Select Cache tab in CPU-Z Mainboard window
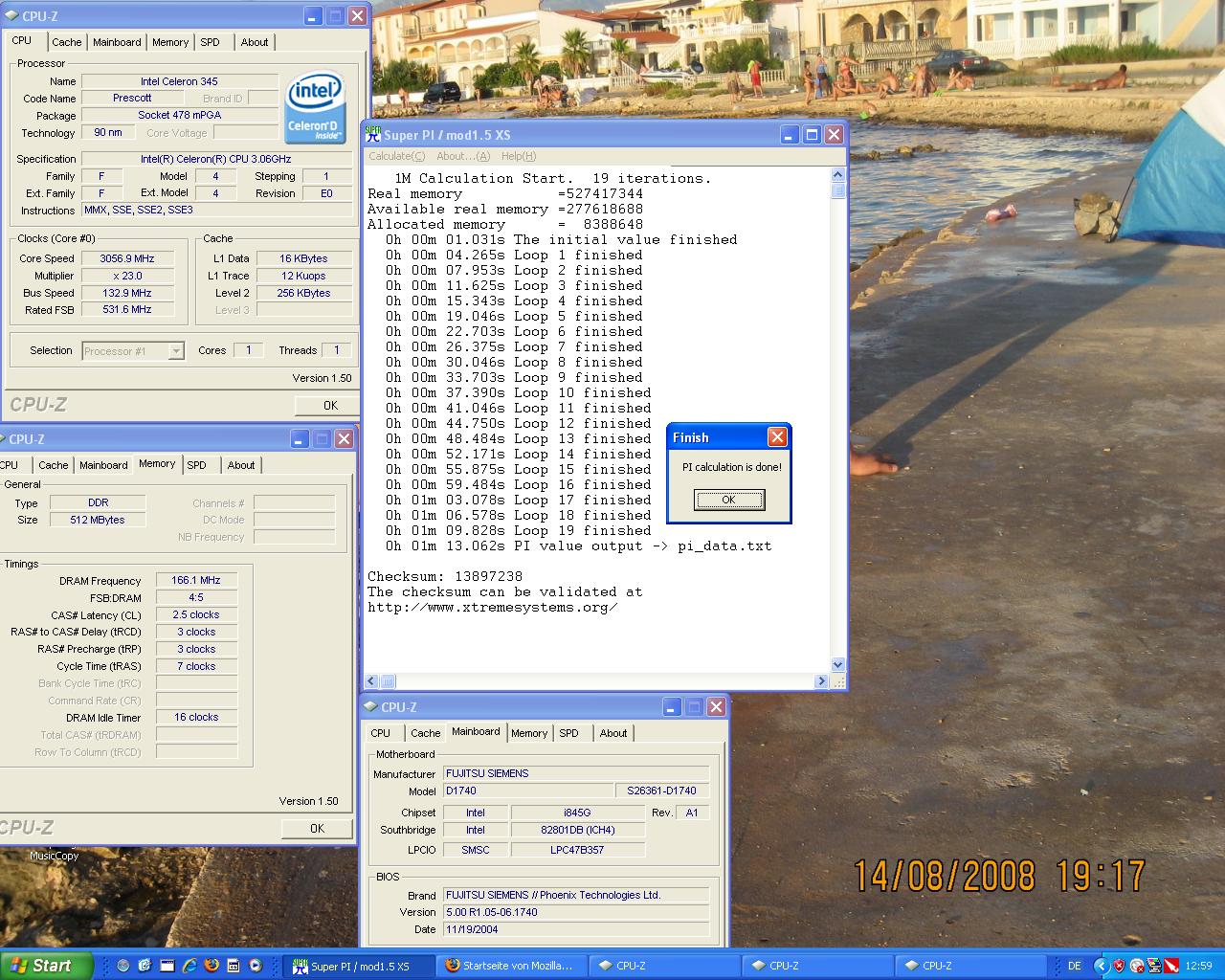The width and height of the screenshot is (1225, 980). pyautogui.click(x=425, y=733)
